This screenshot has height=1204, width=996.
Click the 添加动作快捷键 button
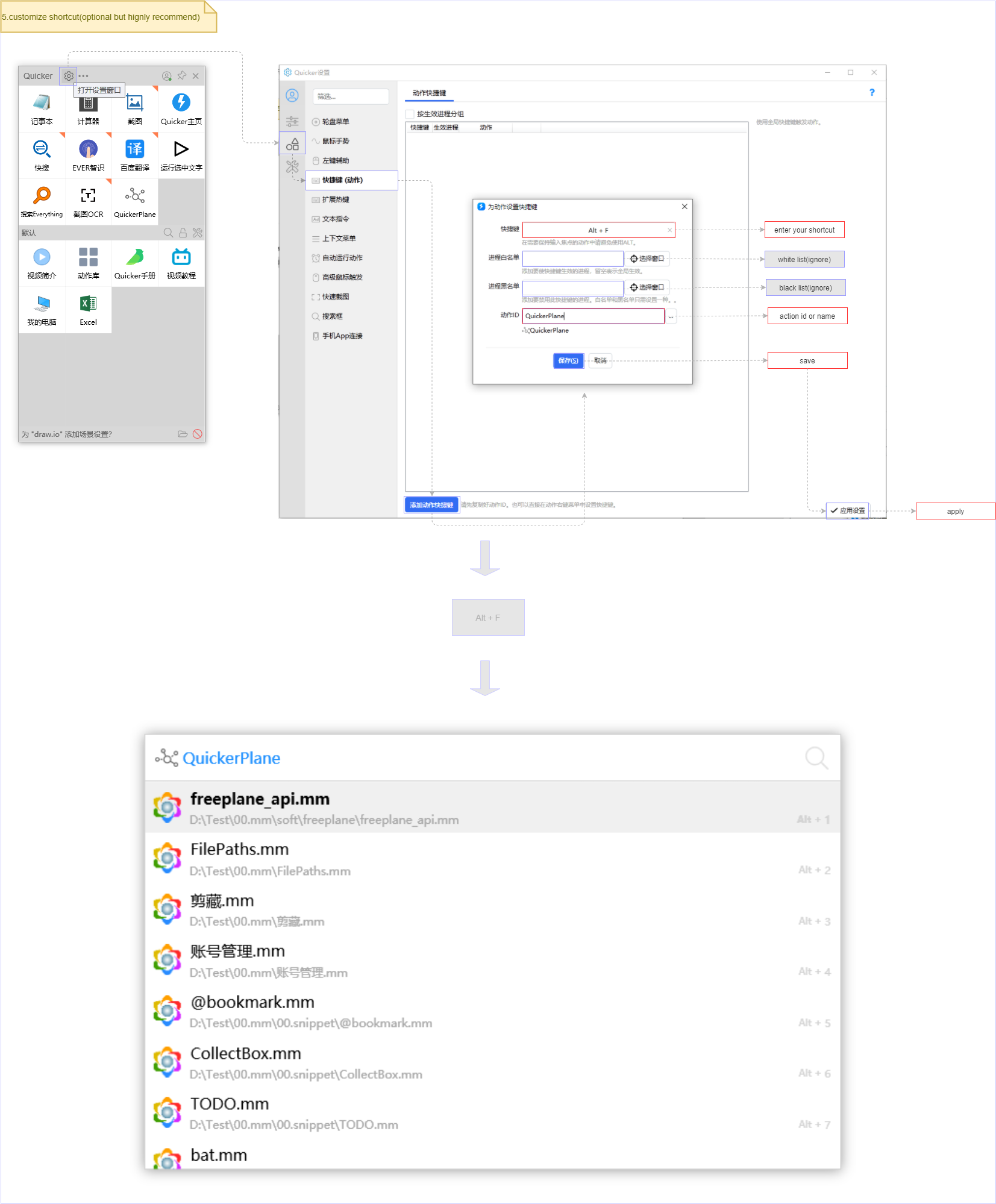pos(431,505)
